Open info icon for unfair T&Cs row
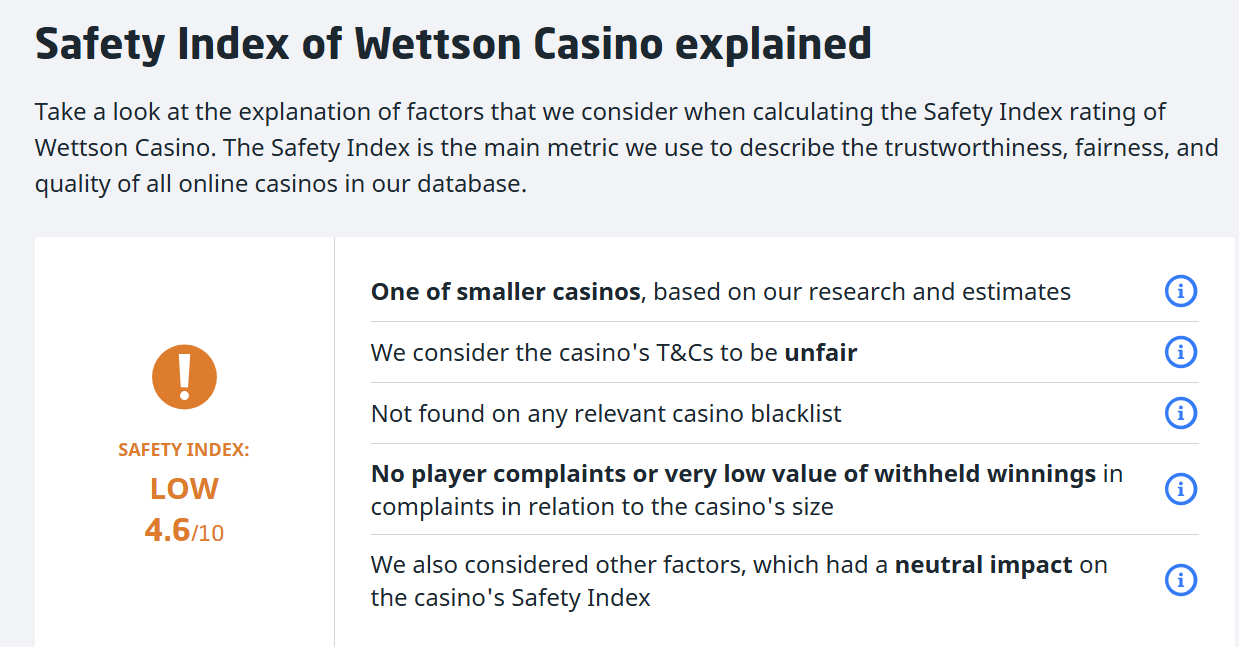Viewport: 1239px width, 647px height. tap(1180, 352)
